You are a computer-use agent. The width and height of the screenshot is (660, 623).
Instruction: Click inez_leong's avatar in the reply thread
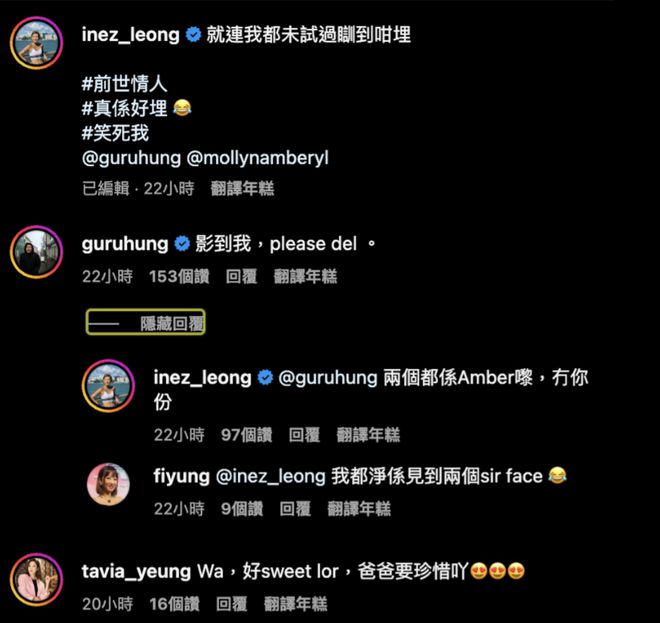tap(108, 386)
